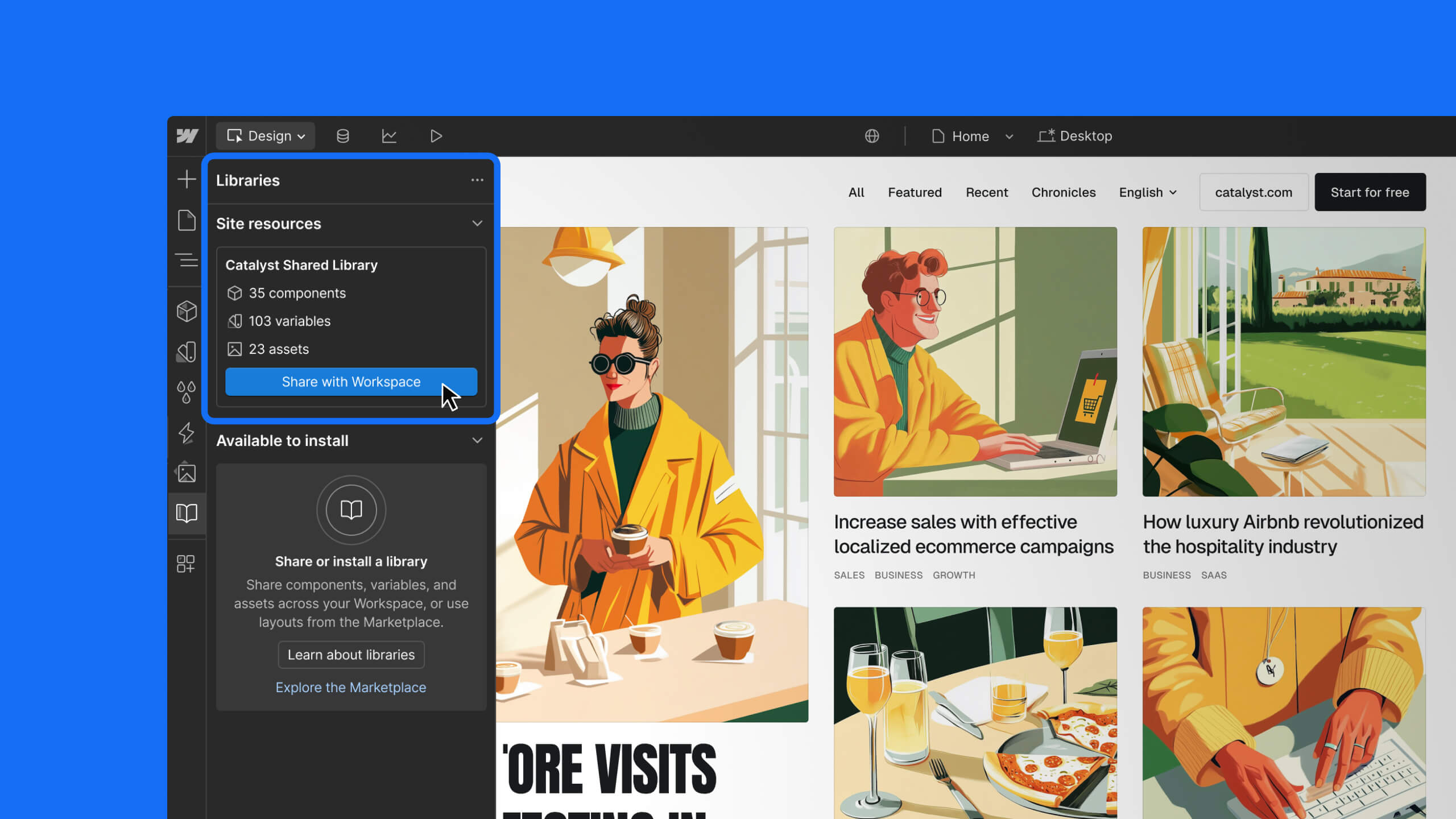Open the Variables panel
The width and height of the screenshot is (1456, 819).
(186, 351)
